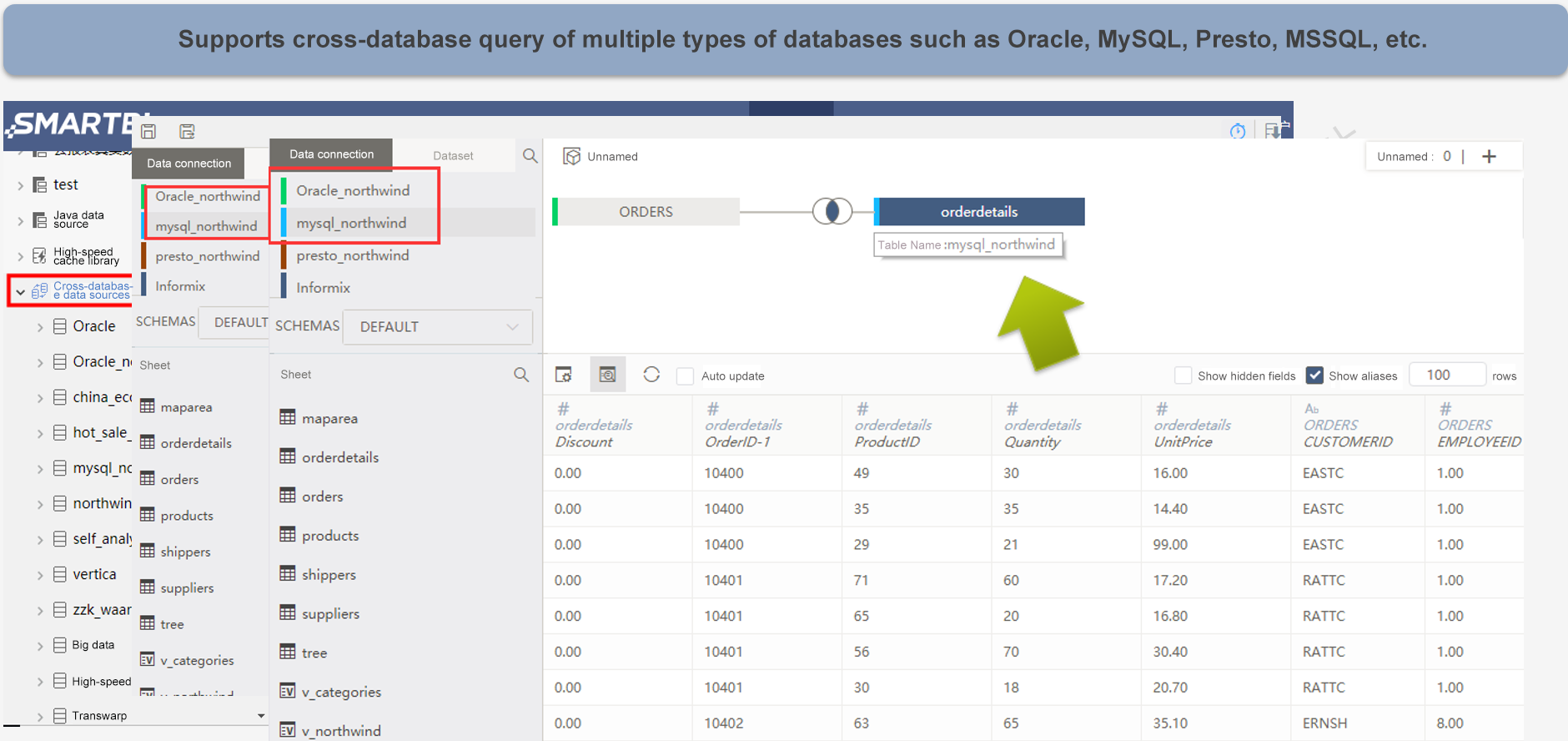
Task: Switch to the Dataset tab
Action: (453, 156)
